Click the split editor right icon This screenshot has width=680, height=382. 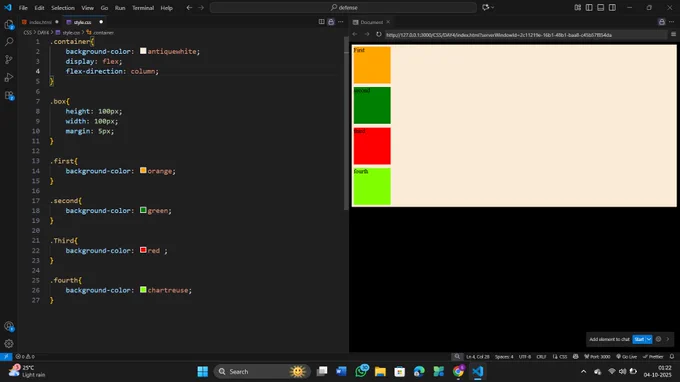pyautogui.click(x=321, y=22)
